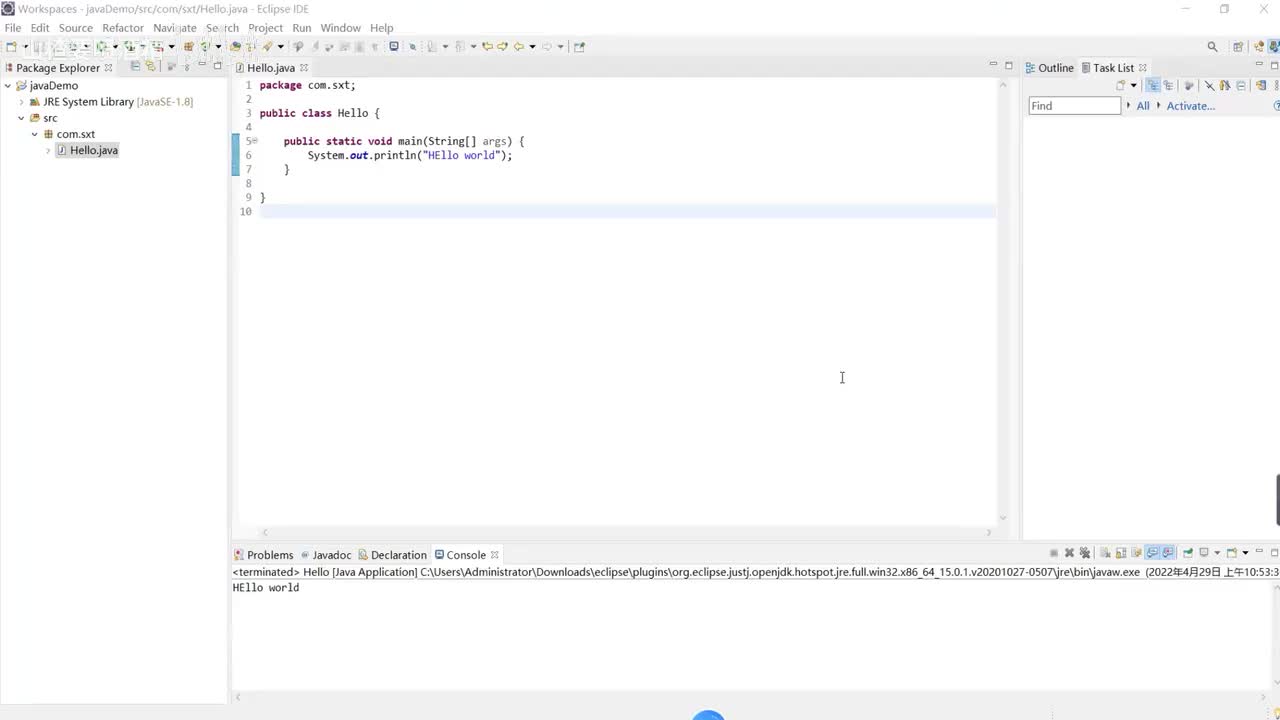Click the New file toolbar icon
1280x720 pixels.
(x=10, y=46)
